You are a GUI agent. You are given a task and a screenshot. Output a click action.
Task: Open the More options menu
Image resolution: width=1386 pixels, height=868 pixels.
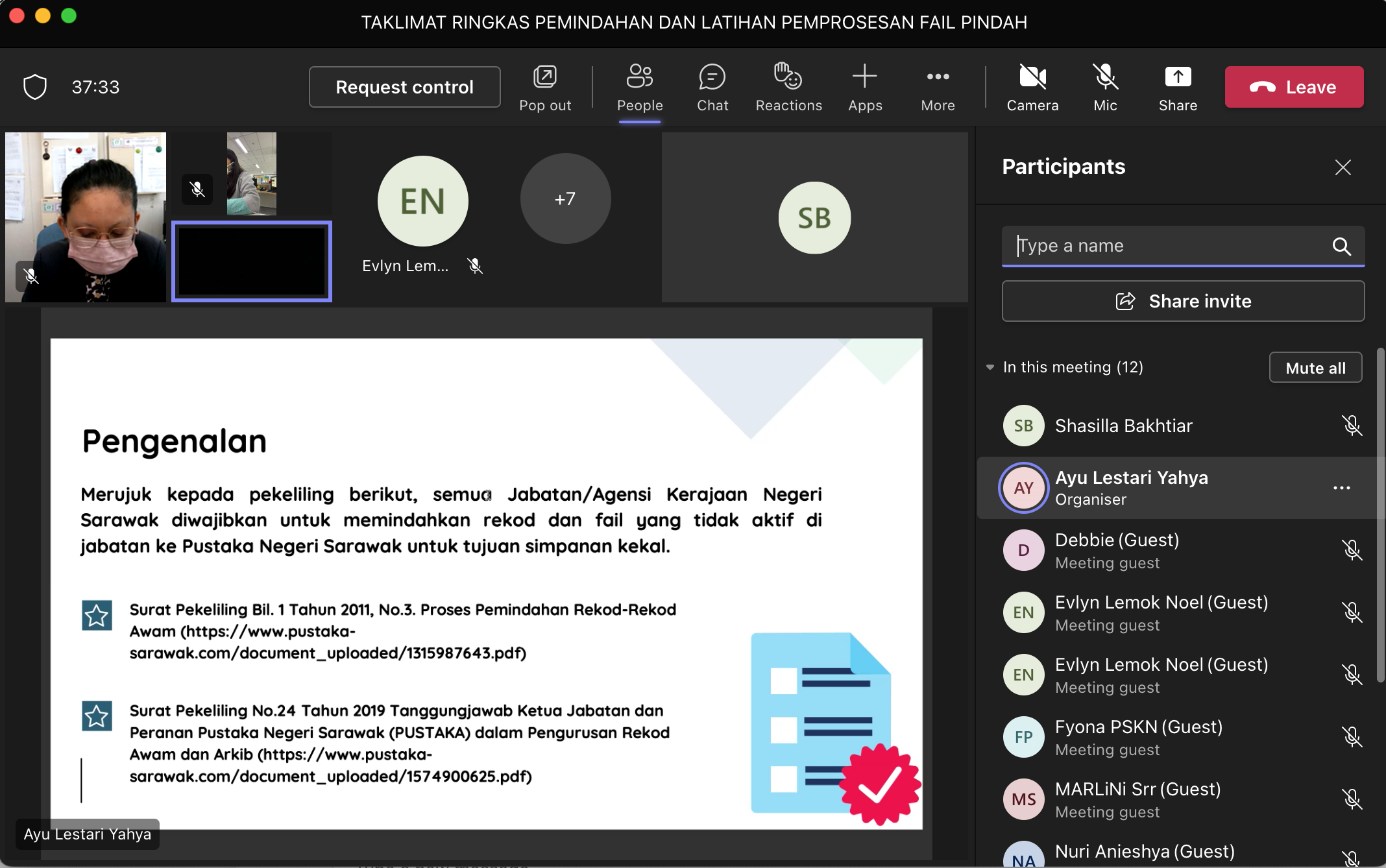tap(937, 88)
